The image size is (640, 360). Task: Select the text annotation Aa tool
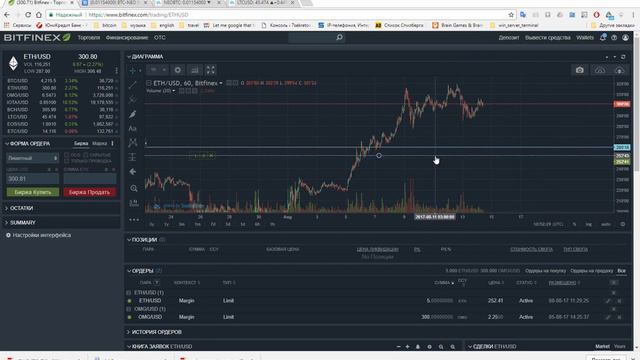tap(133, 129)
